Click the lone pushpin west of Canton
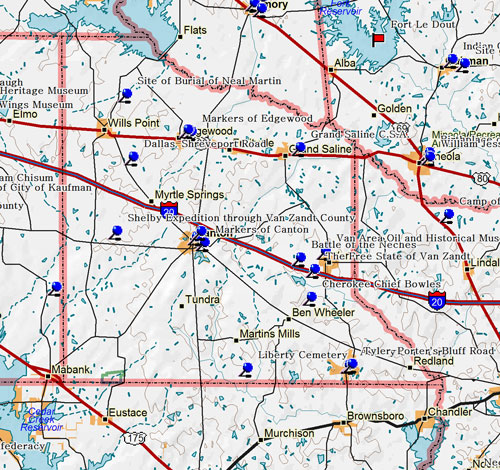 click(115, 233)
